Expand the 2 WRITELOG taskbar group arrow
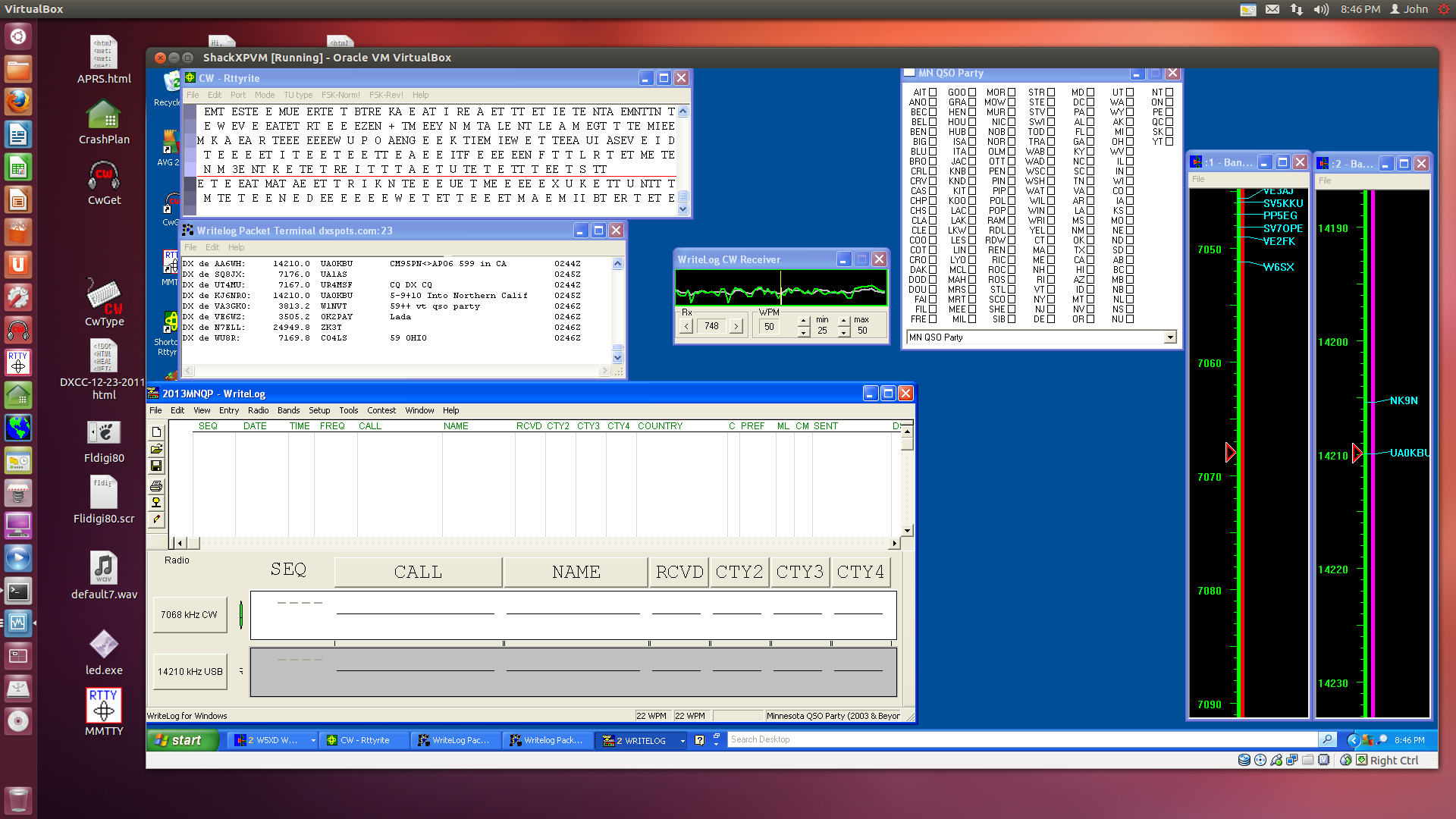 [x=682, y=740]
